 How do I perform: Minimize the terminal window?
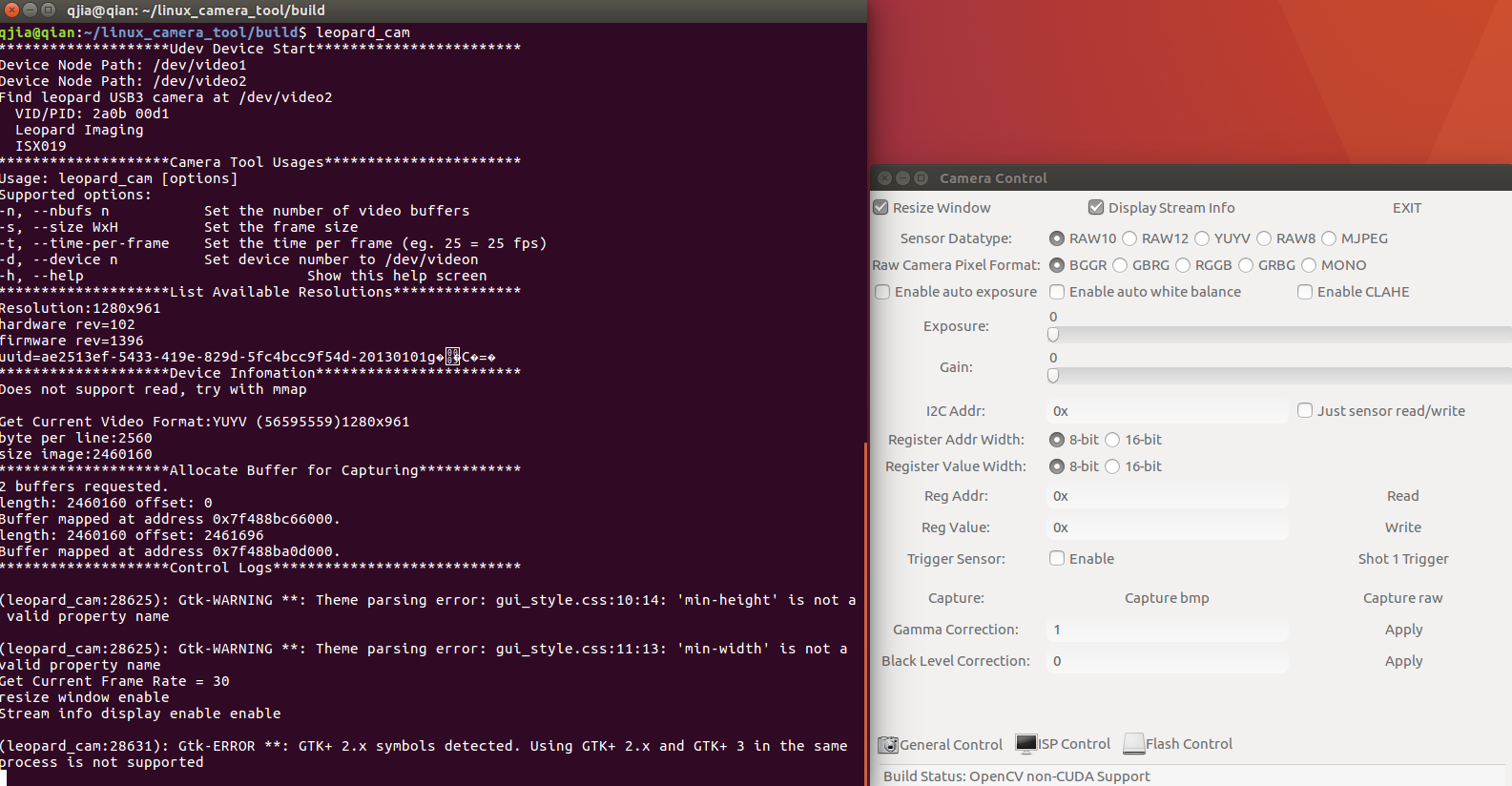[30, 10]
